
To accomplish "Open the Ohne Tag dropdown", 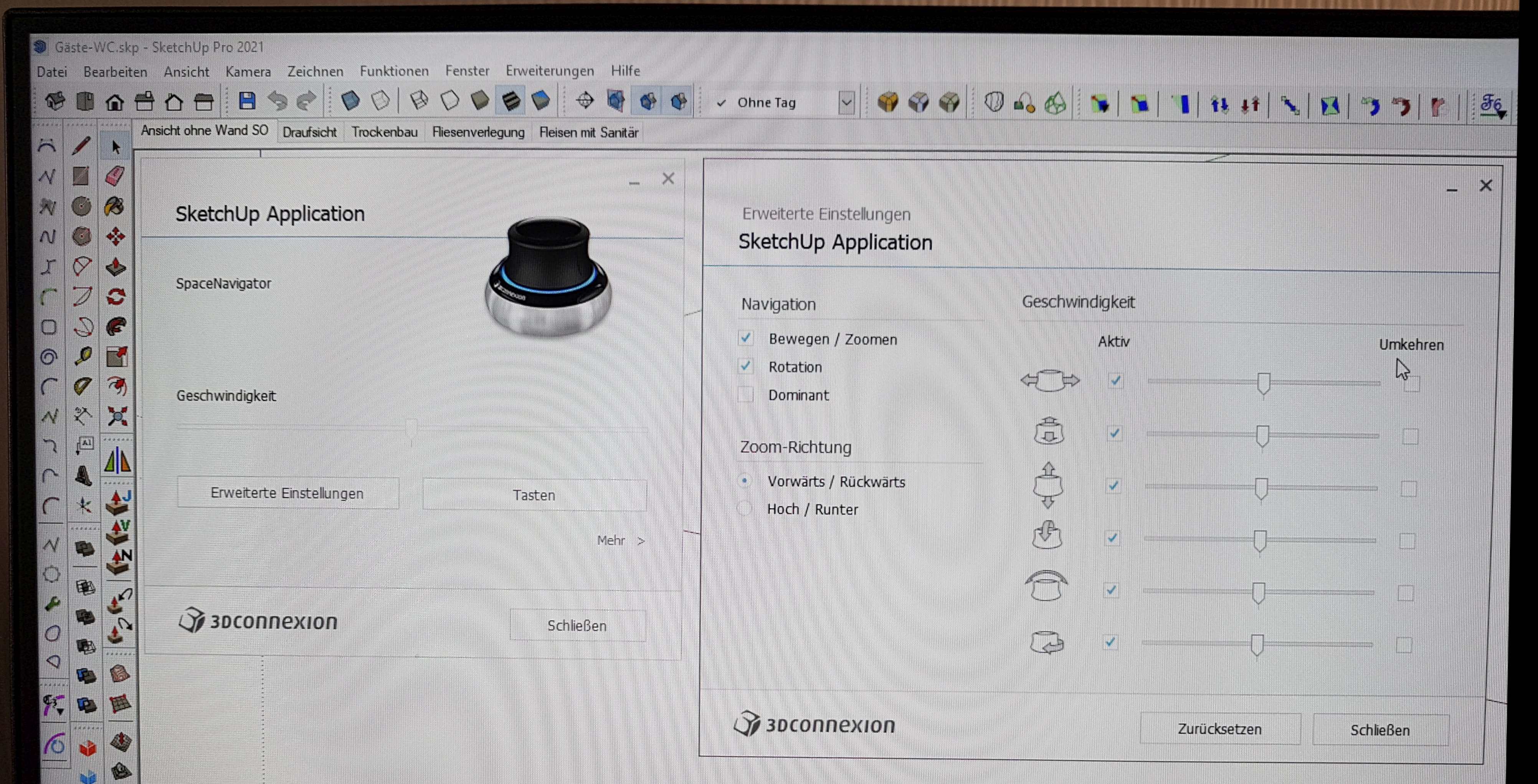I will (x=846, y=103).
